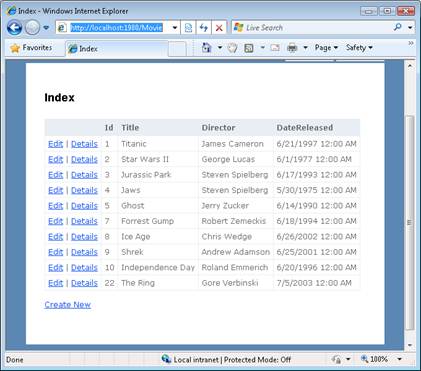The image size is (421, 371).
Task: Click the Create New link
Action: (68, 305)
